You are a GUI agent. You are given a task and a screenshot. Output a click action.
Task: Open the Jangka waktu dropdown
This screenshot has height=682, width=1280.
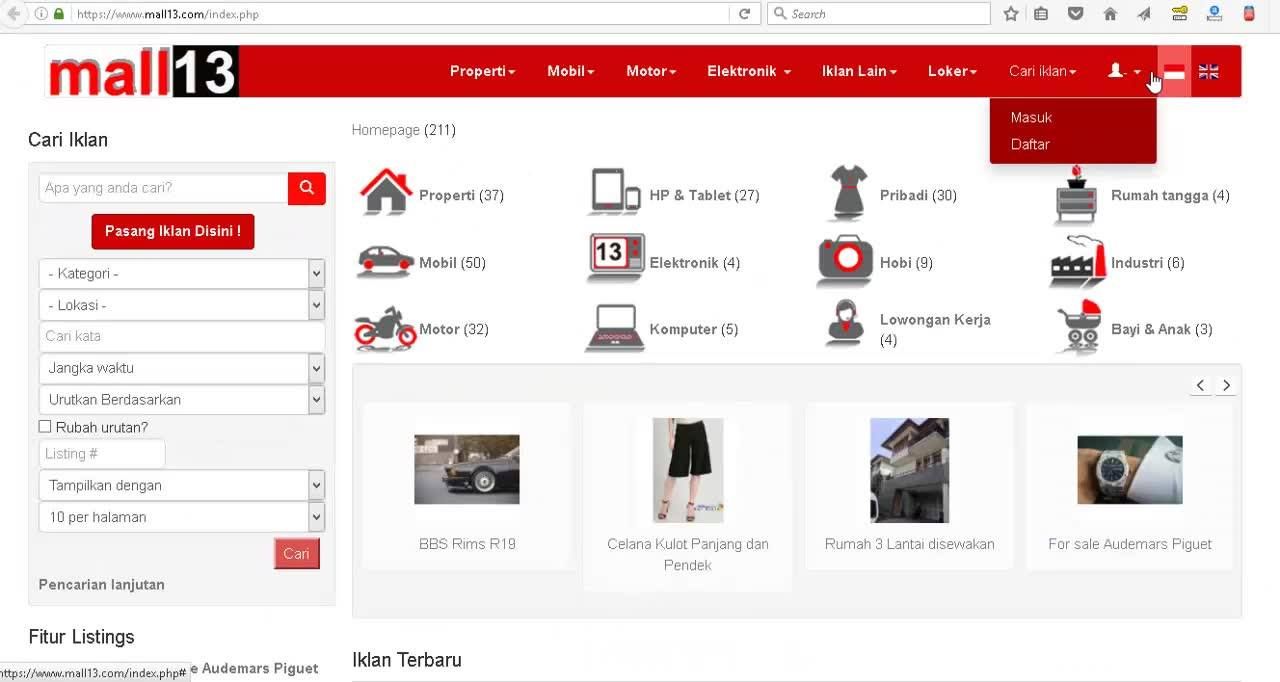(182, 368)
